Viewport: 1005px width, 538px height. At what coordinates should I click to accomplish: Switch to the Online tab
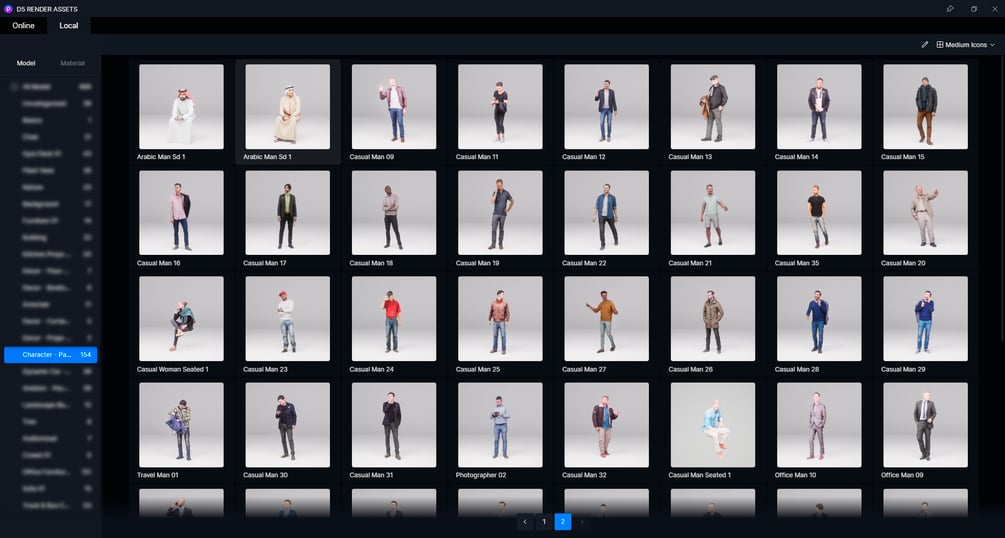point(23,26)
